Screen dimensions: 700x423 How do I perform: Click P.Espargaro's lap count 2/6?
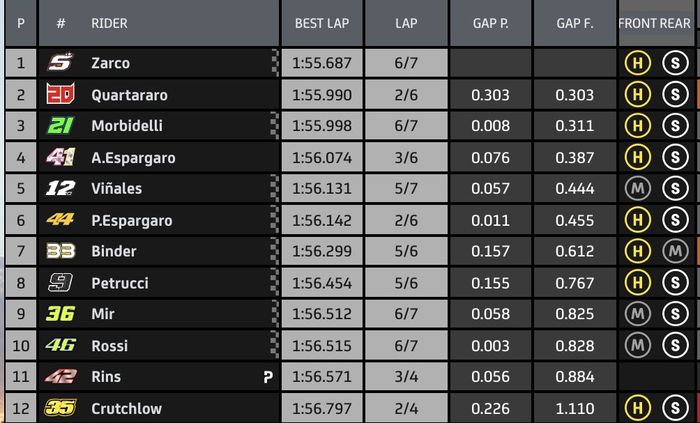coord(406,220)
